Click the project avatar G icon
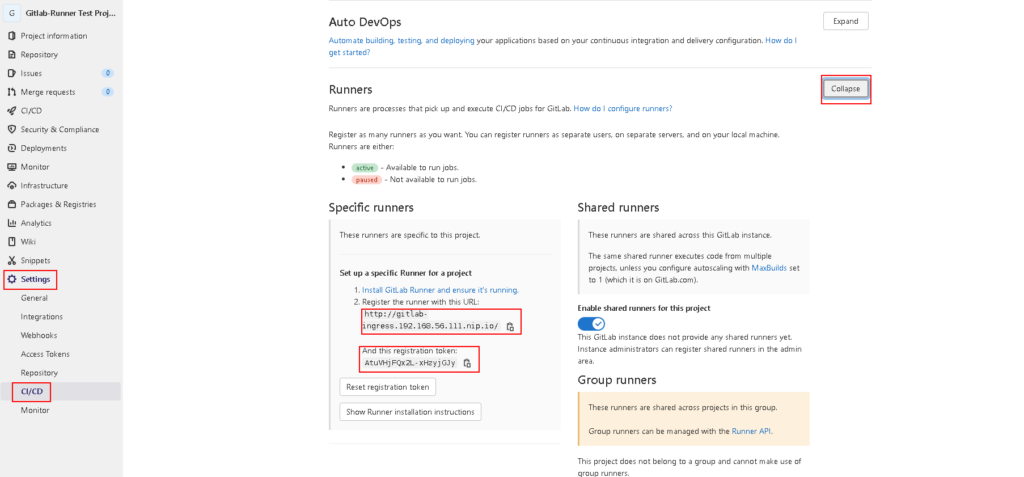Screen dimensions: 1024x477 coord(12,13)
